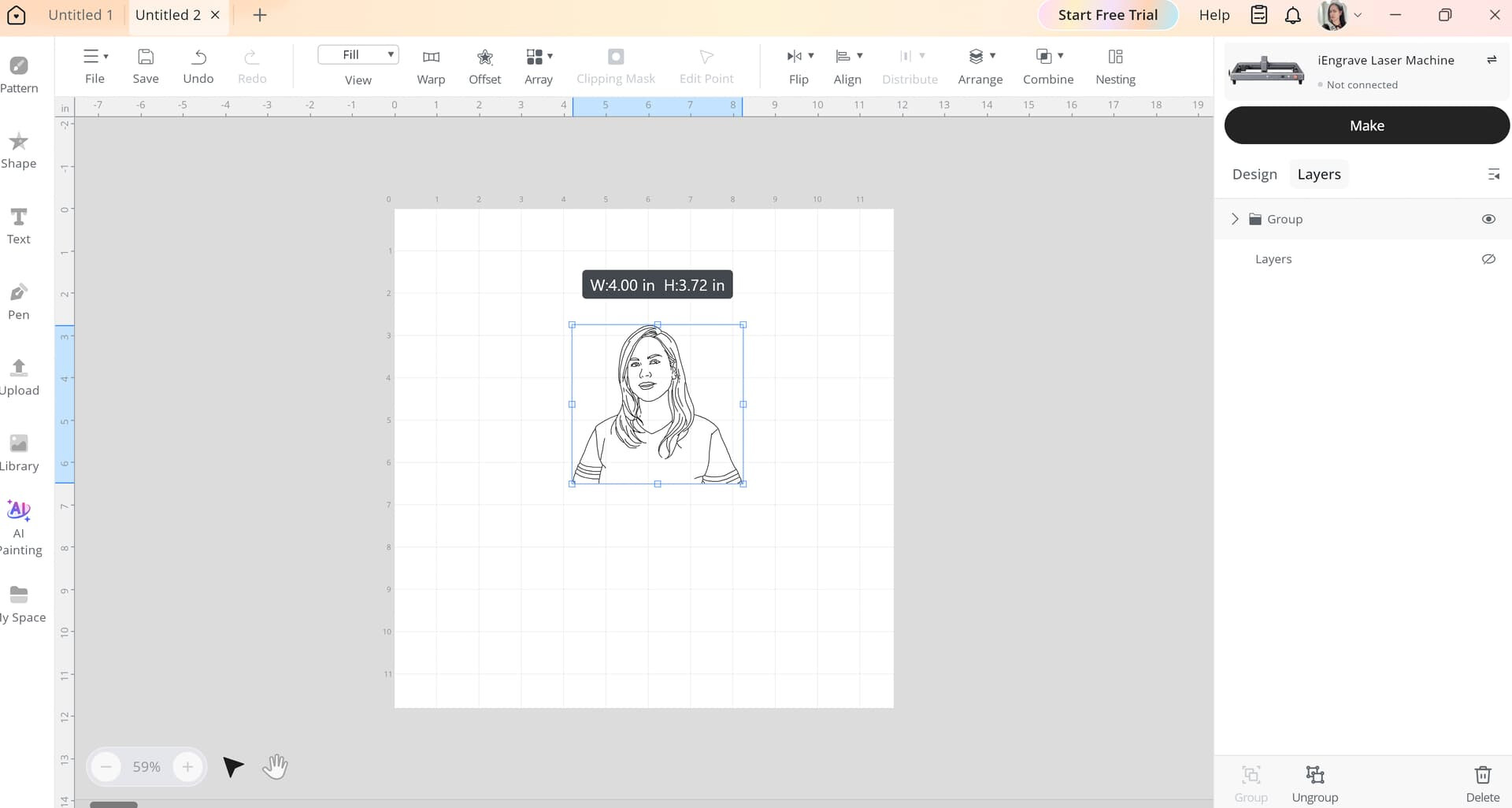1512x808 pixels.
Task: Click the Make button
Action: (1366, 125)
